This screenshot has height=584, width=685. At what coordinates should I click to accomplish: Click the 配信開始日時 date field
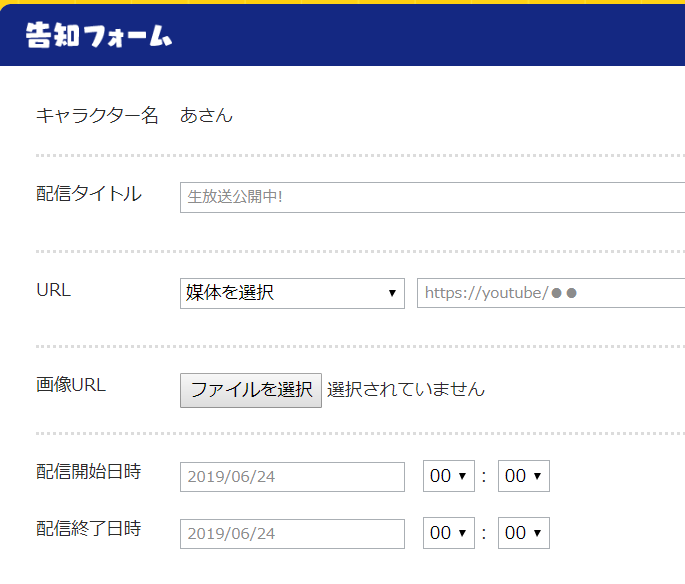[292, 477]
